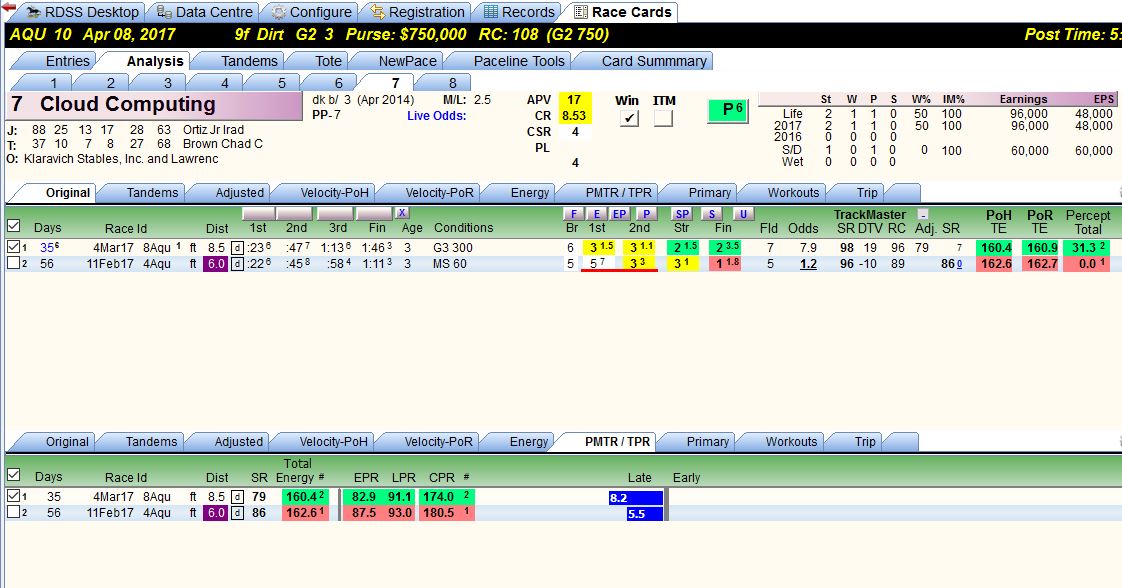Click the 'G3 300' conditions cell
Viewport: 1122px width, 588px height.
pyautogui.click(x=453, y=248)
